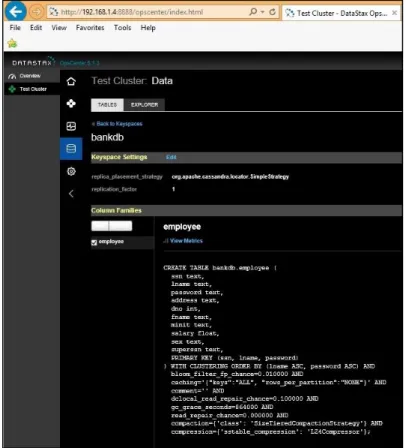Click the replication_factor label
Viewport: 406px width, 448px height.
(114, 189)
